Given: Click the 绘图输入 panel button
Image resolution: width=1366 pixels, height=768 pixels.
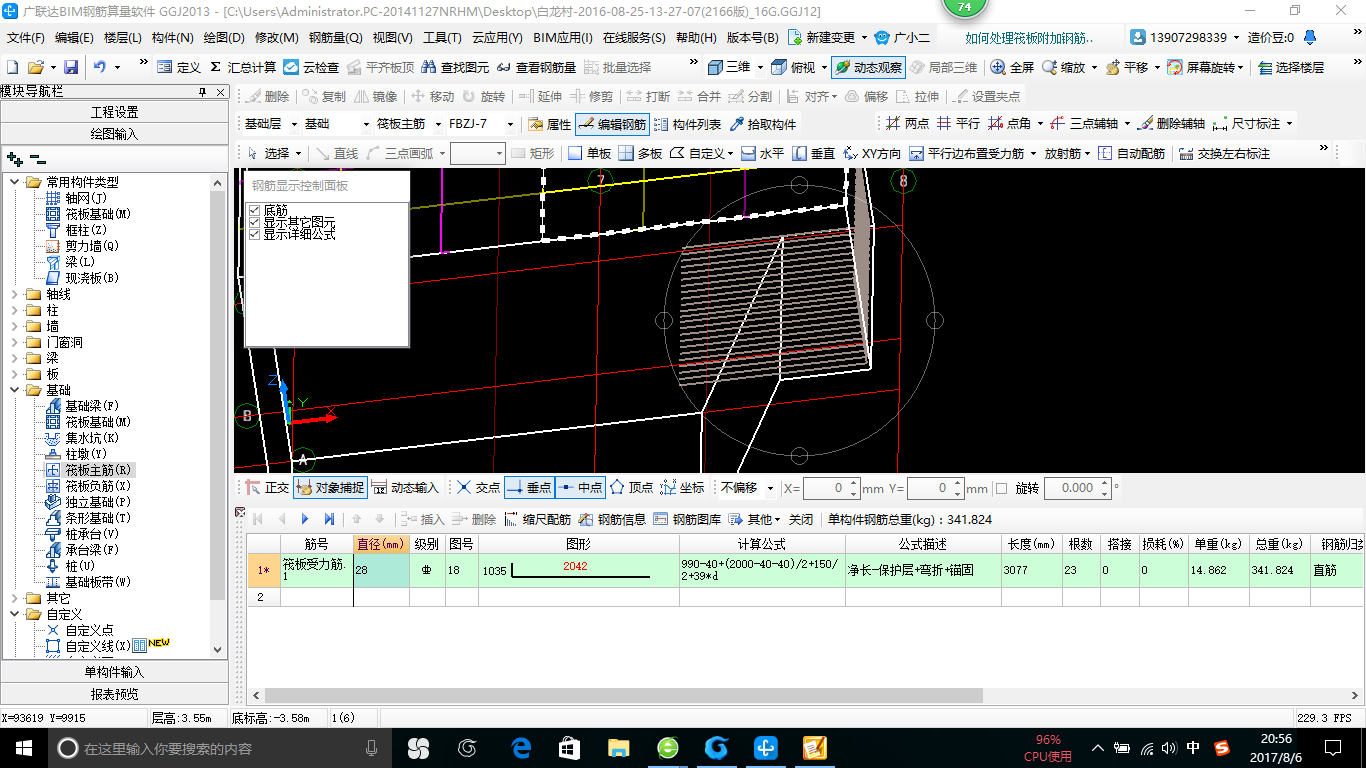Looking at the screenshot, I should [x=114, y=133].
